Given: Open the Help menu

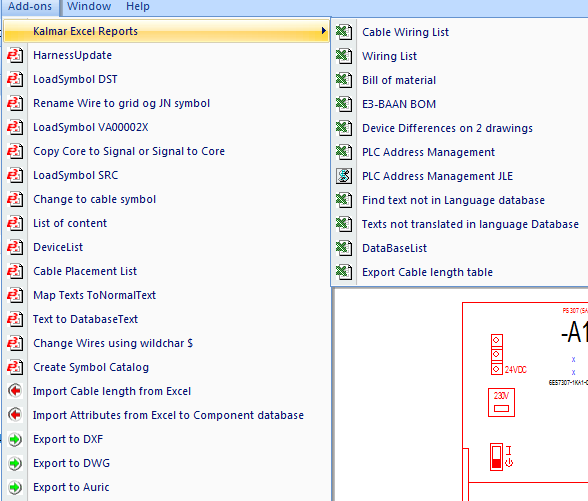Looking at the screenshot, I should pyautogui.click(x=138, y=6).
